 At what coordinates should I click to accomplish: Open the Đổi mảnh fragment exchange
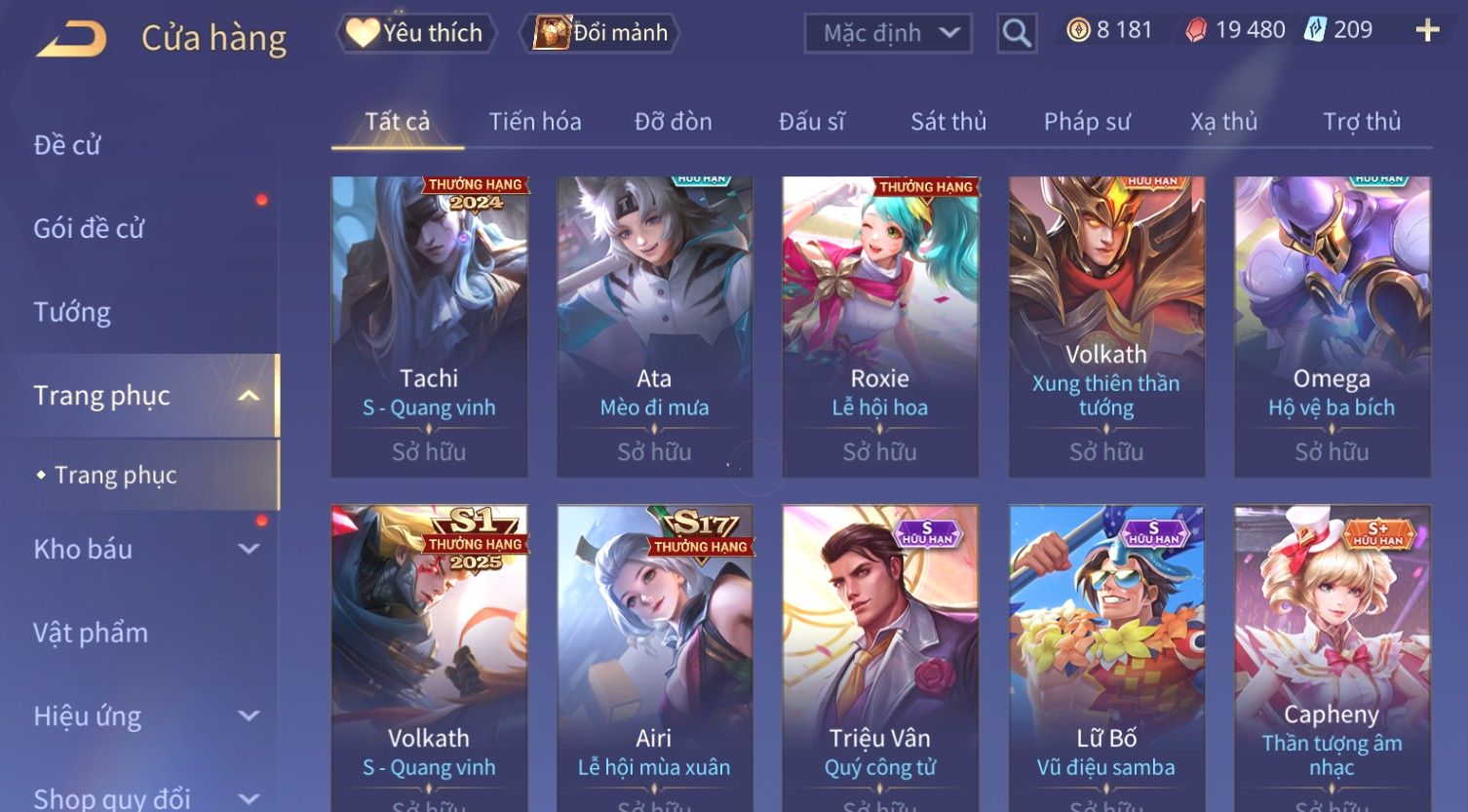pyautogui.click(x=599, y=33)
